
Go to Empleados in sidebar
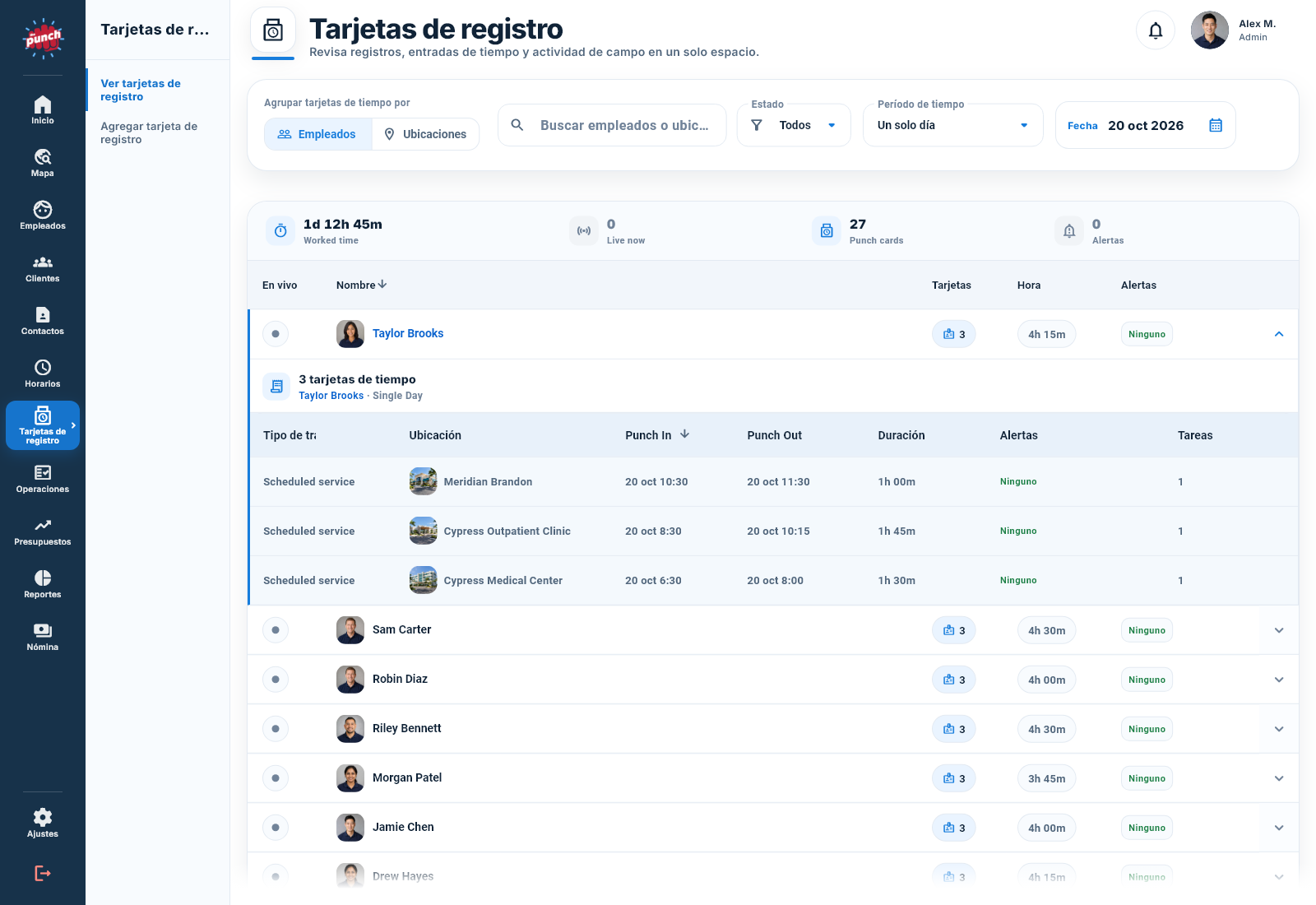(x=43, y=216)
